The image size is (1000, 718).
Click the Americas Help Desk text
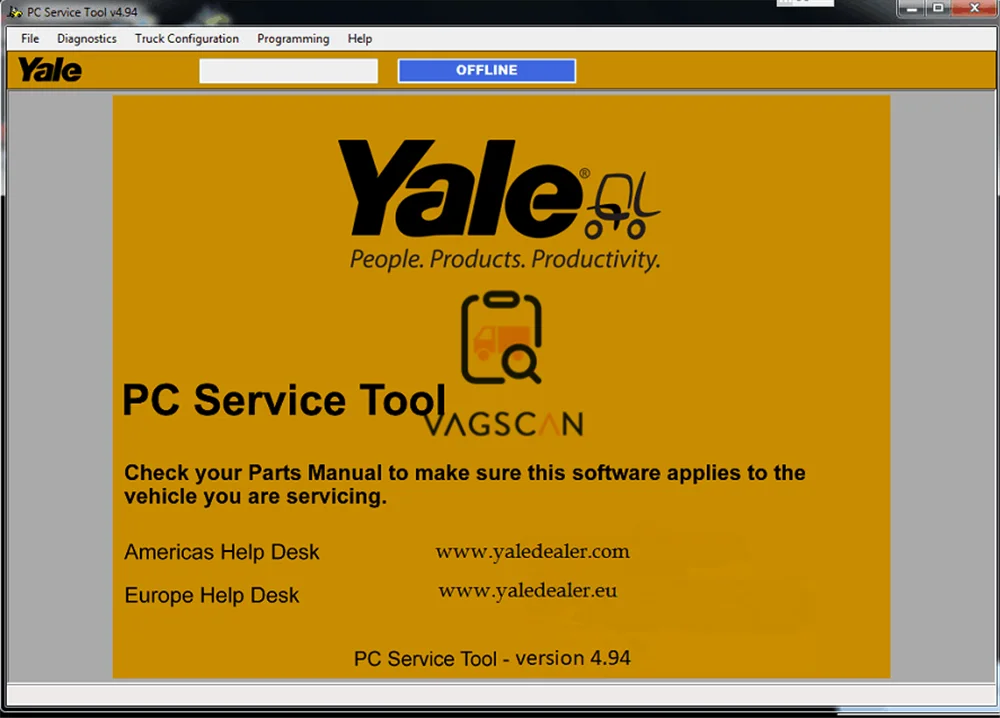pos(221,552)
